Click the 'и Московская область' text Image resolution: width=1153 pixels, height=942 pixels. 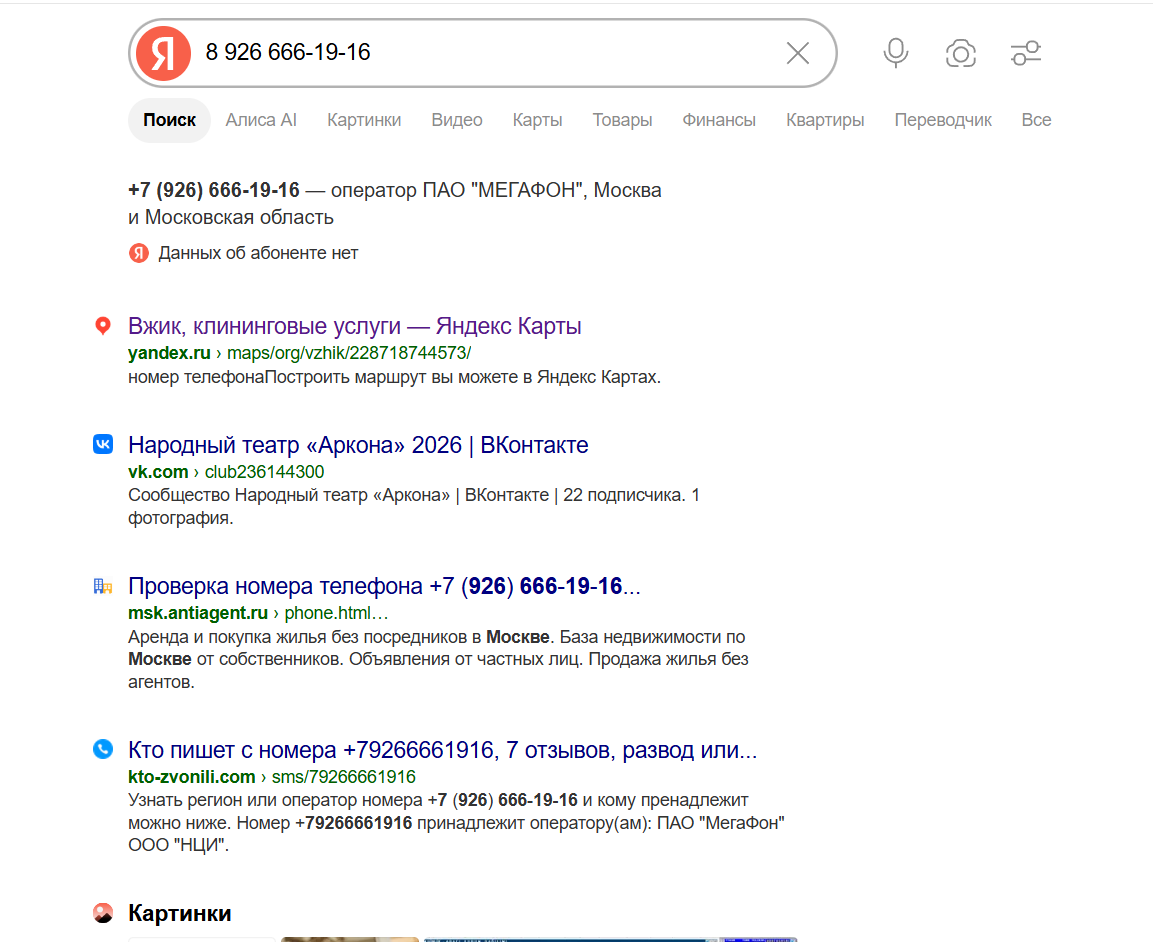[x=231, y=218]
